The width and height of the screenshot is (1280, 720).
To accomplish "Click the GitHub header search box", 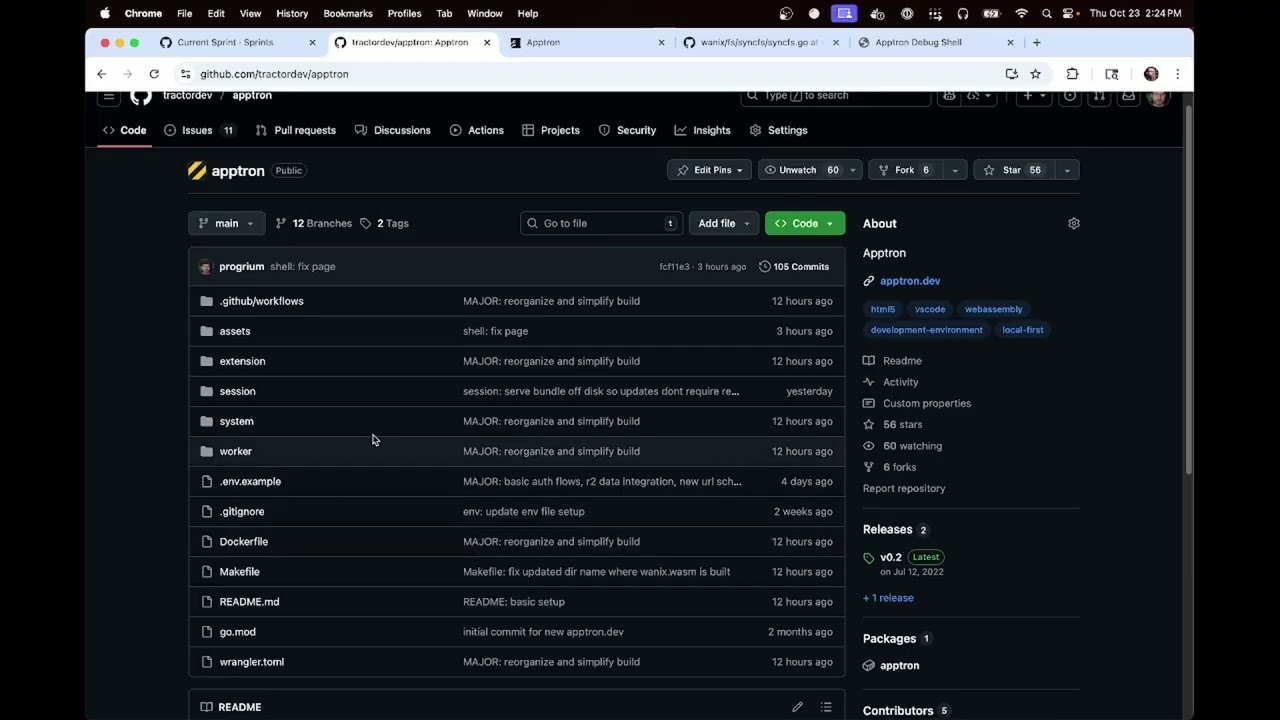I will 835,96.
